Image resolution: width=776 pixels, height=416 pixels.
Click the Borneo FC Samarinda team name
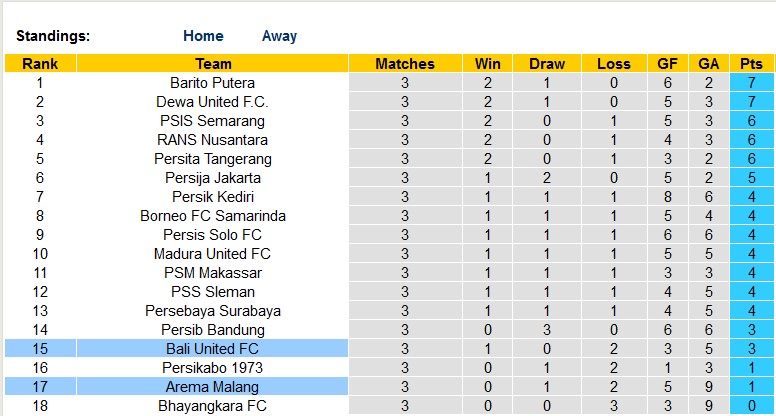(x=213, y=216)
